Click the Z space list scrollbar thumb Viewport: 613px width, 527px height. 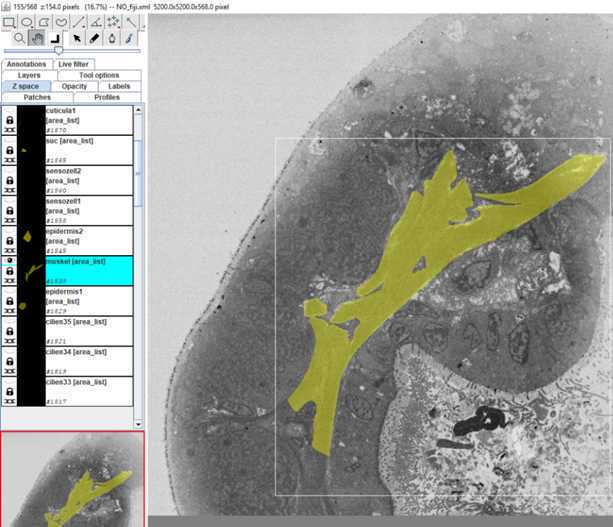tap(138, 173)
